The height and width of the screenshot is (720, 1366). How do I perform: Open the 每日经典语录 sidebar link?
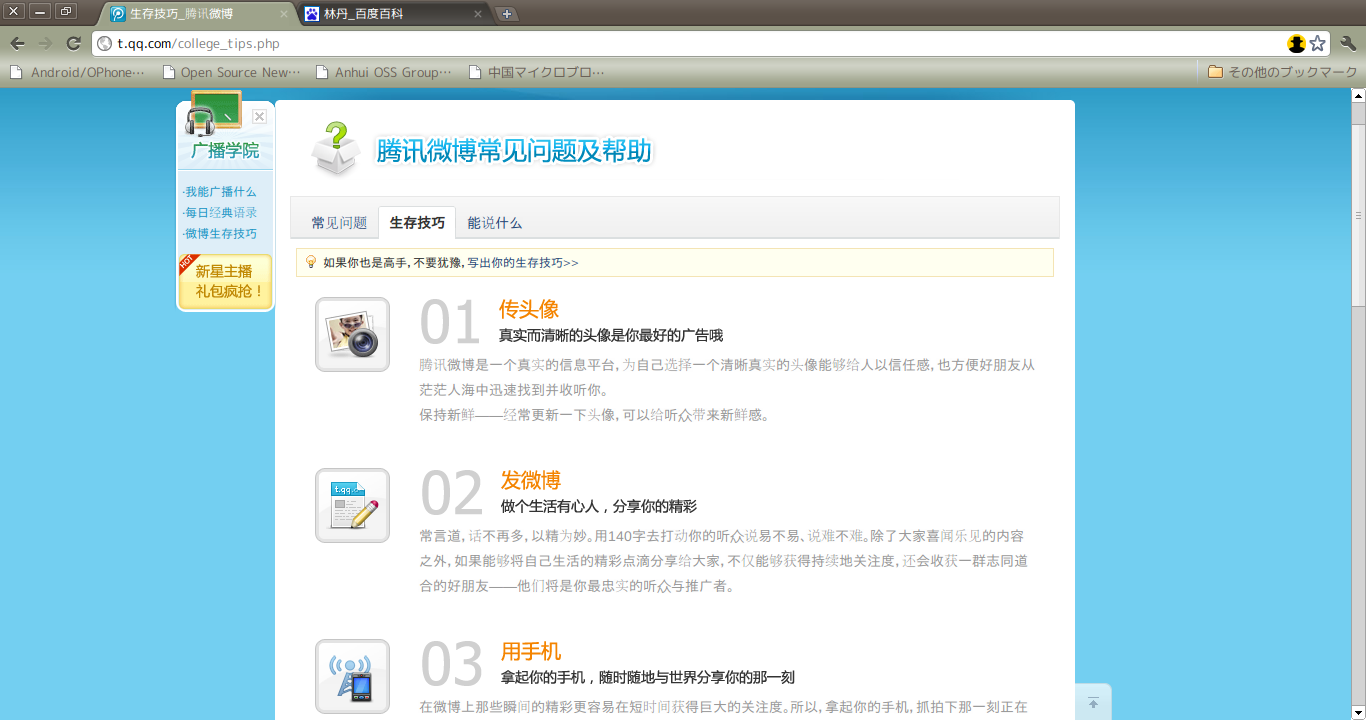[x=220, y=213]
